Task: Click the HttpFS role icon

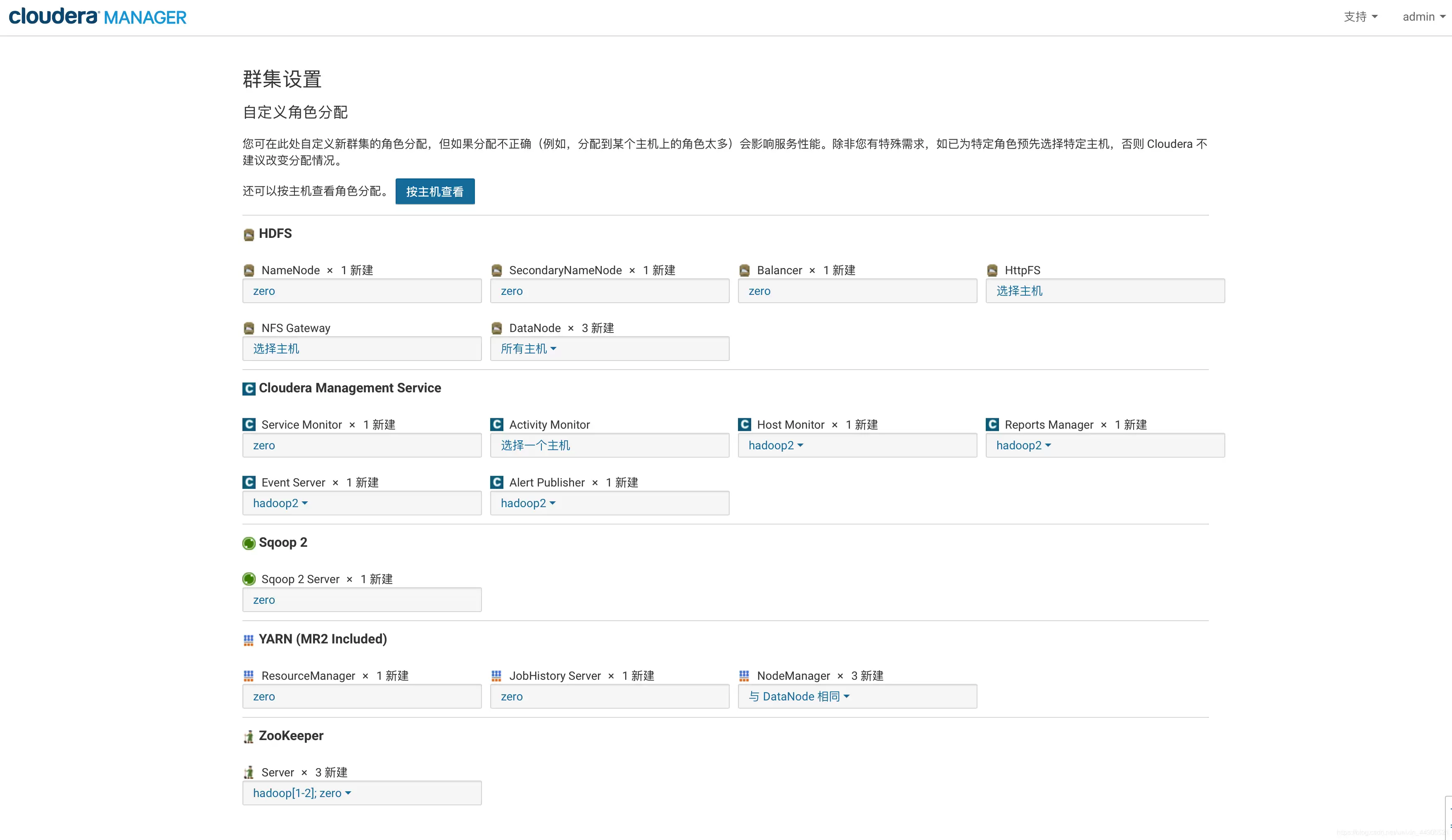Action: point(992,271)
